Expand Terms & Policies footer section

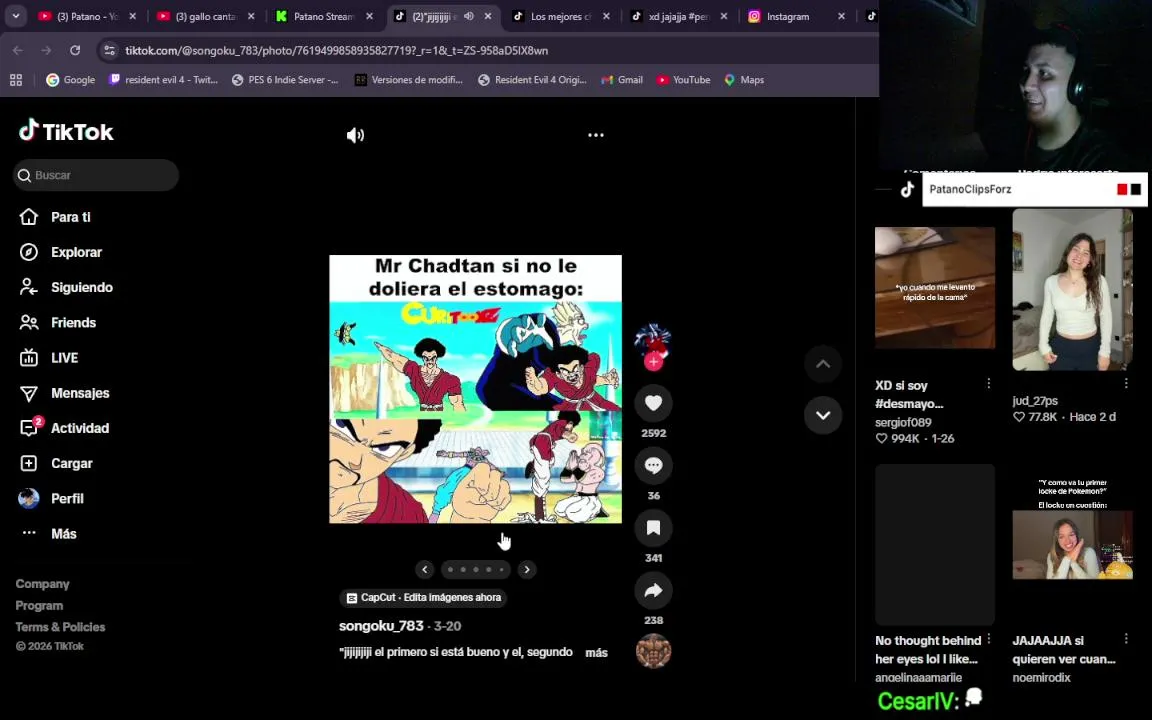pos(60,627)
